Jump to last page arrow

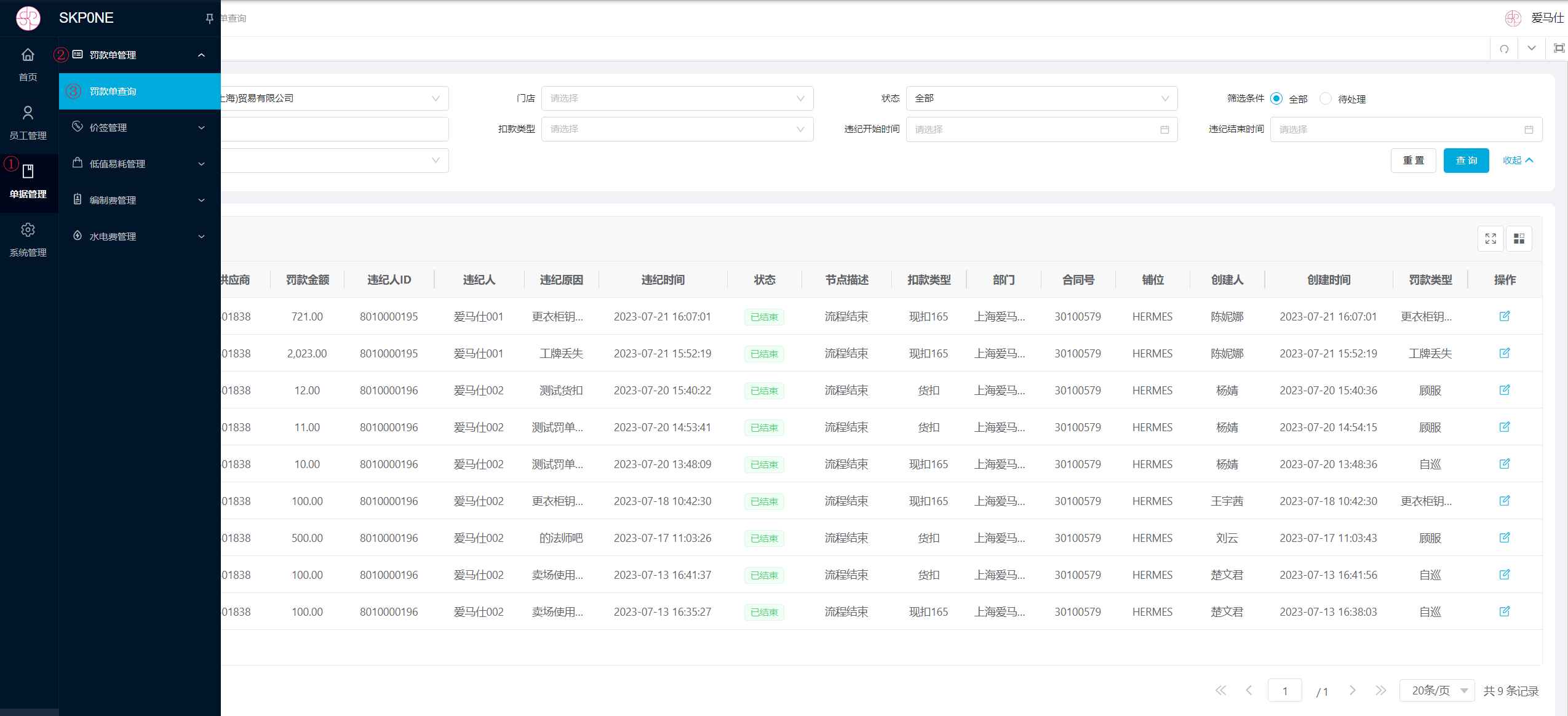point(1381,690)
